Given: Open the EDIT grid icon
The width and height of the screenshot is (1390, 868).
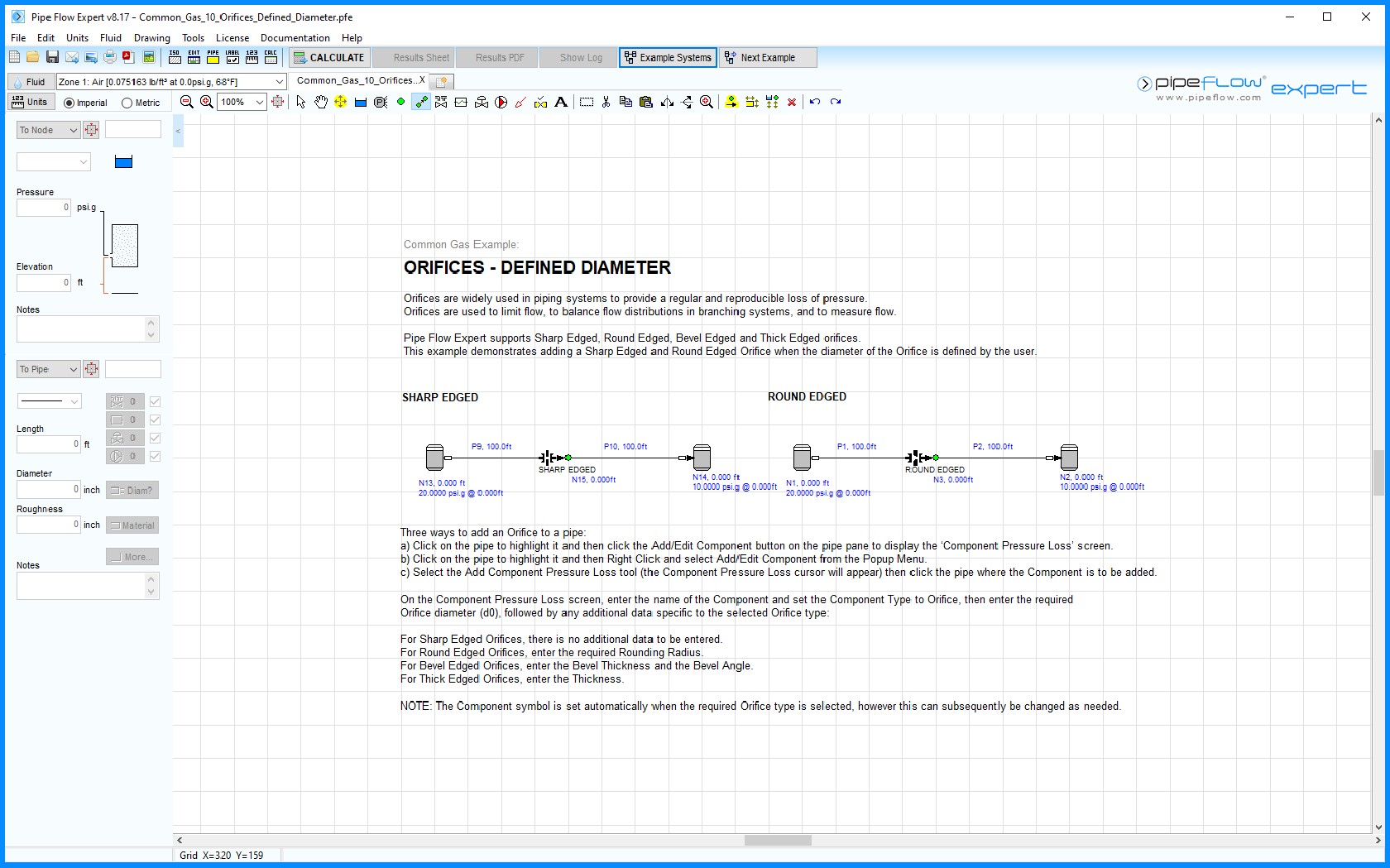Looking at the screenshot, I should tap(194, 57).
